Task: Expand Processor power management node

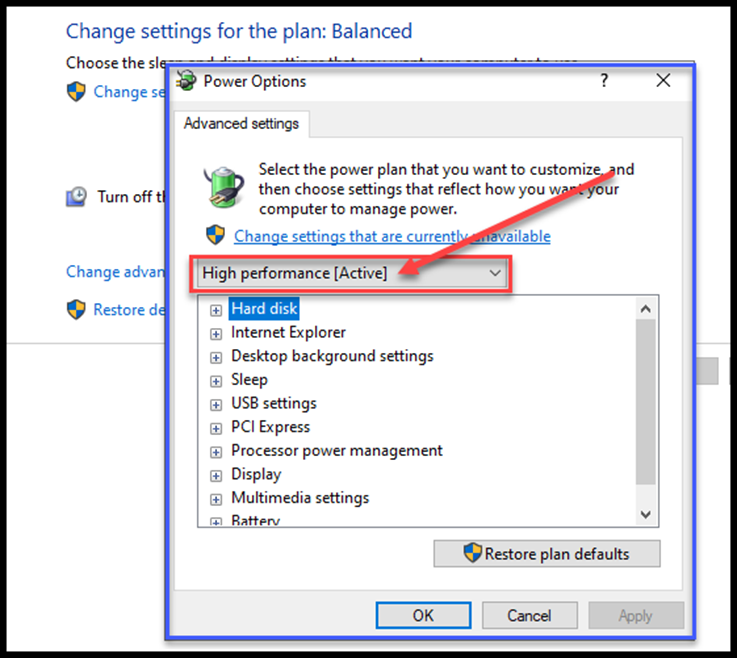Action: [x=216, y=452]
